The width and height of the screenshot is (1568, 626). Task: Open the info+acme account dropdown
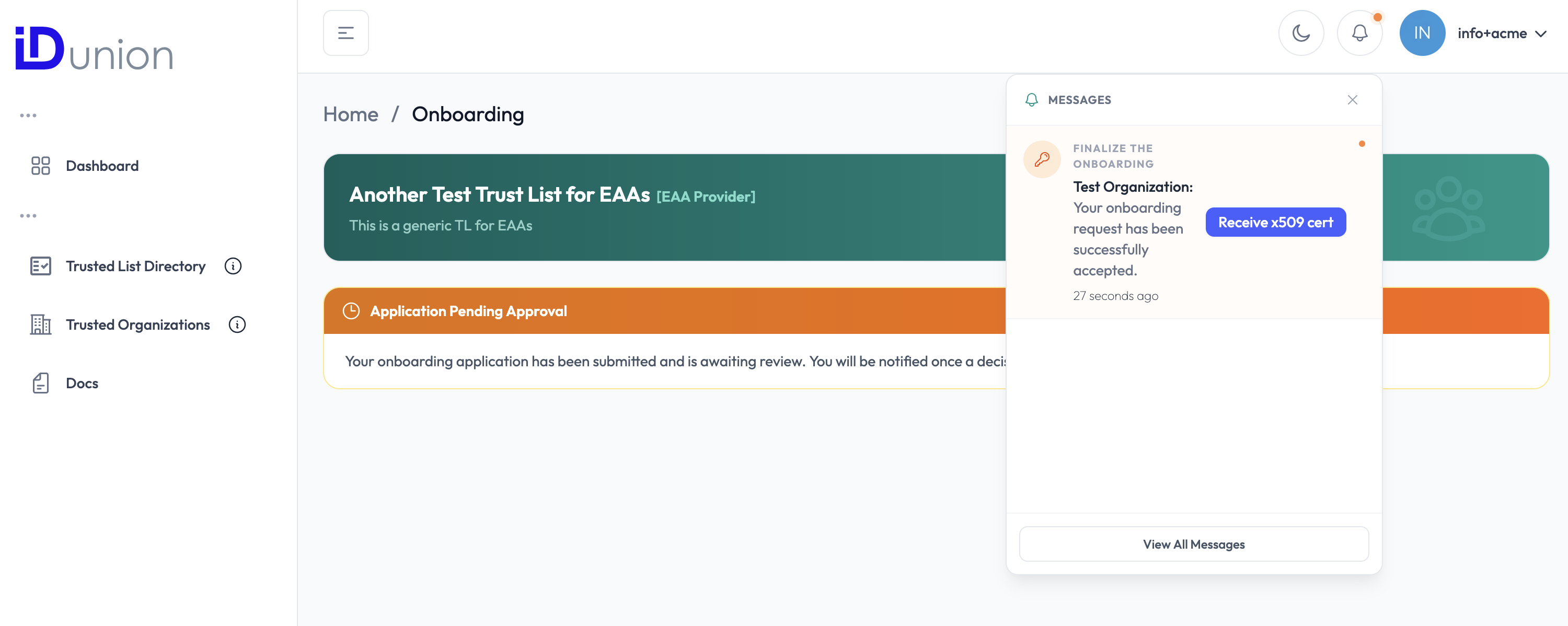tap(1502, 33)
